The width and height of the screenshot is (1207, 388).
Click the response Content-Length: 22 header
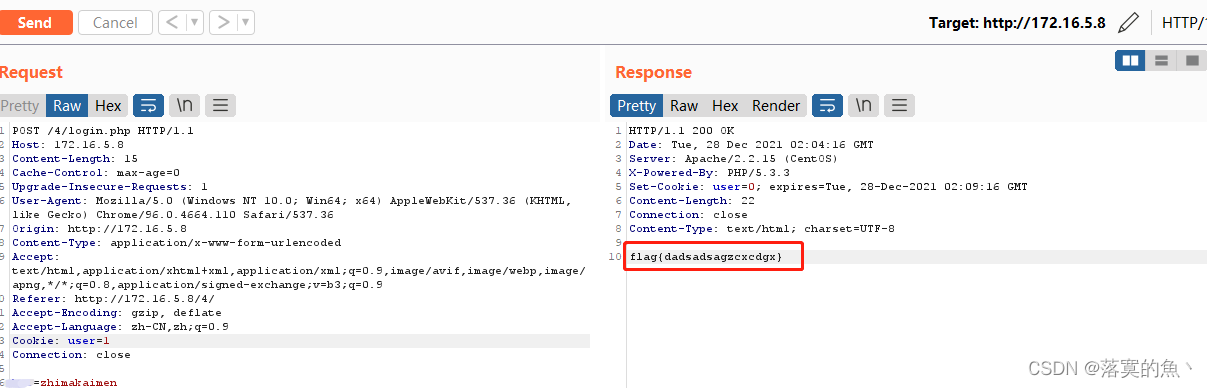691,201
